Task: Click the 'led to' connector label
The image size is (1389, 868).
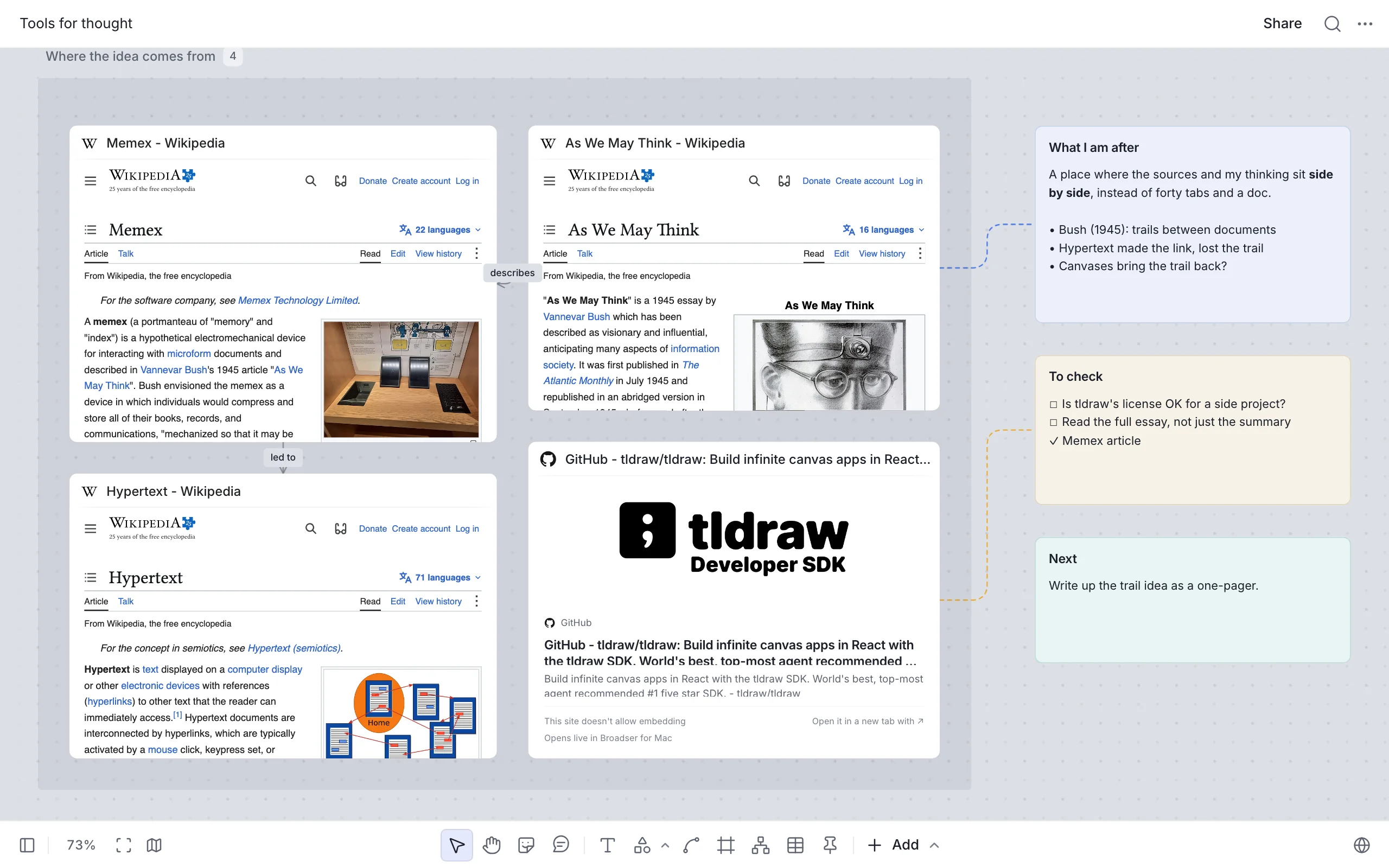Action: [283, 457]
